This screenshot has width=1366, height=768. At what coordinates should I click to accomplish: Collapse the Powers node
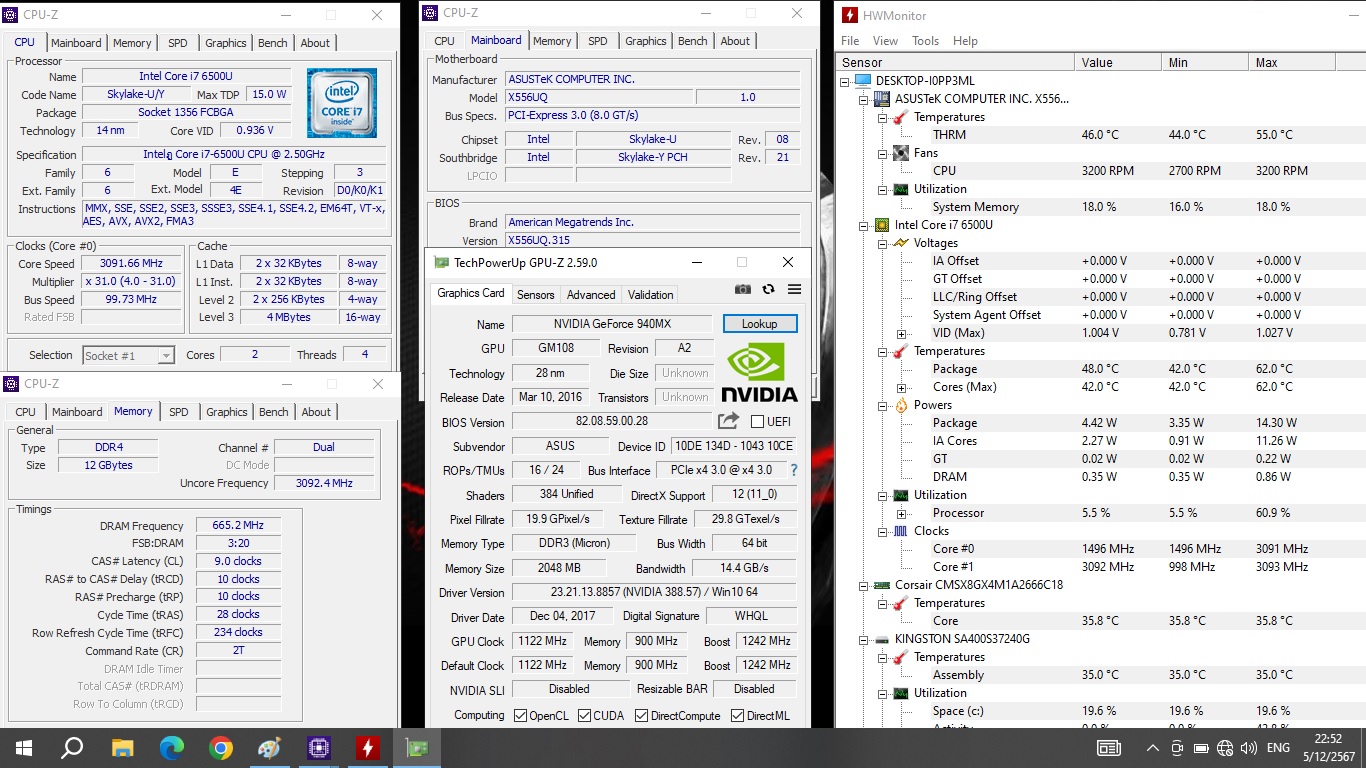pos(883,405)
